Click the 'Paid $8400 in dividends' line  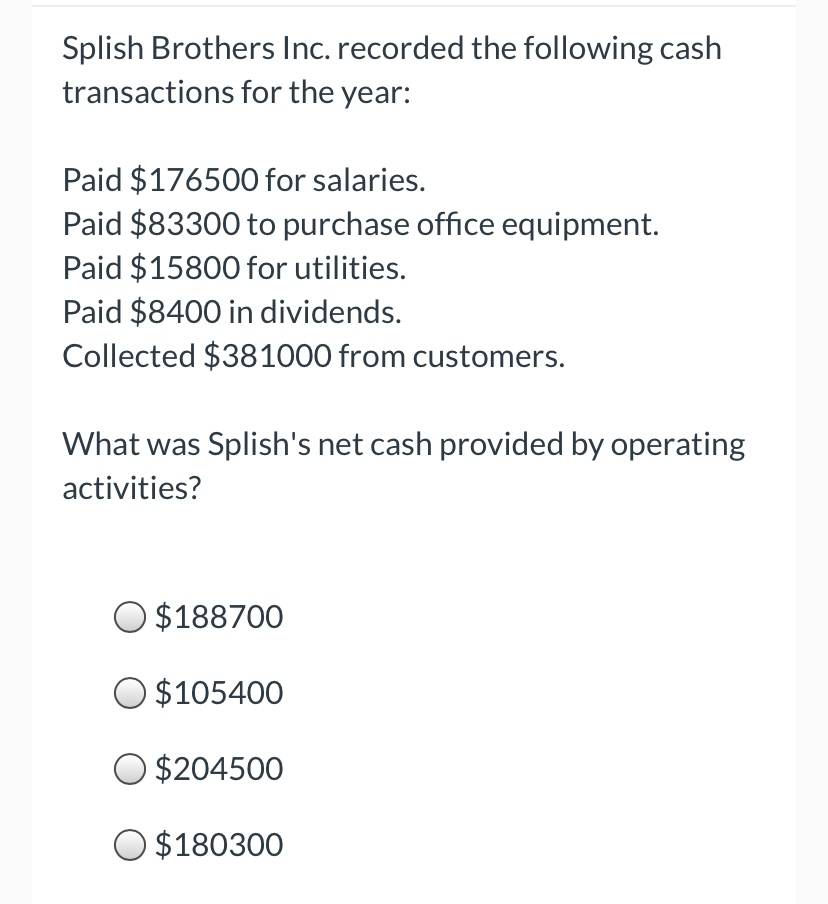pyautogui.click(x=232, y=312)
